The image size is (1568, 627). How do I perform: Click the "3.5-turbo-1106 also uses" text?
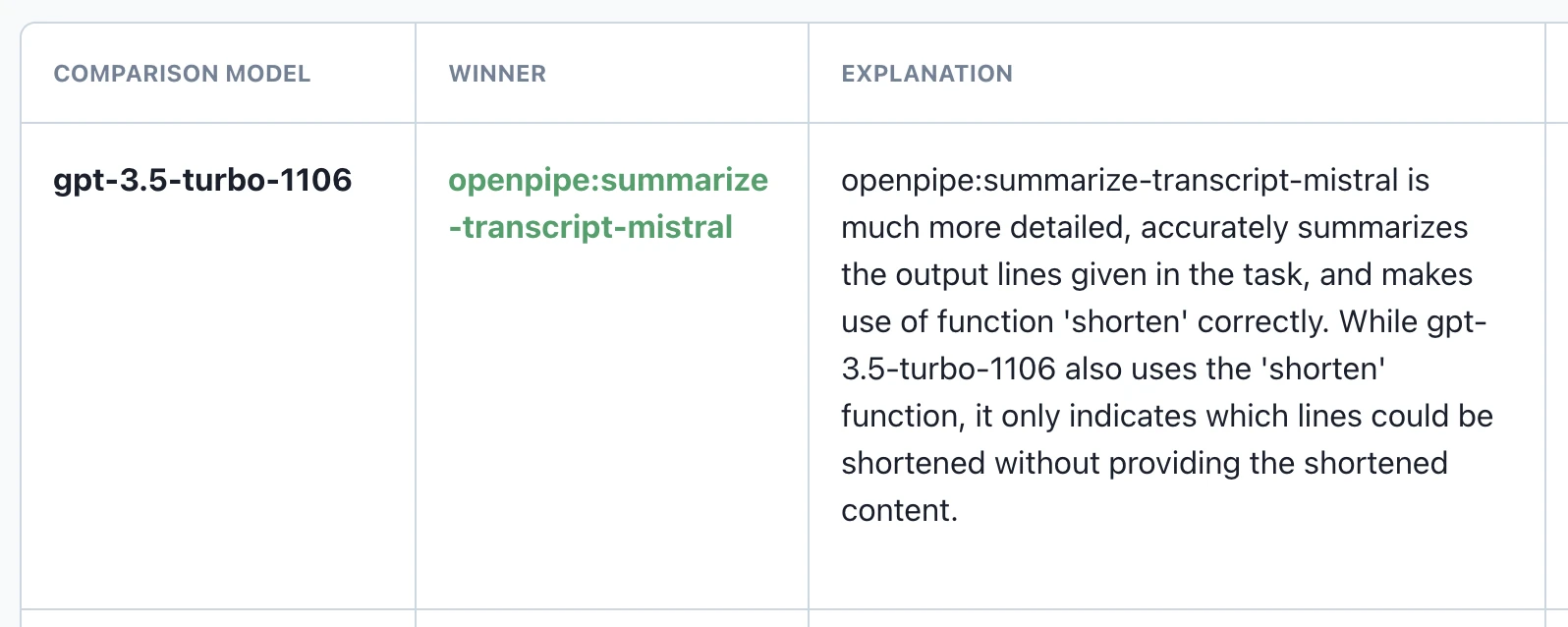click(1012, 369)
